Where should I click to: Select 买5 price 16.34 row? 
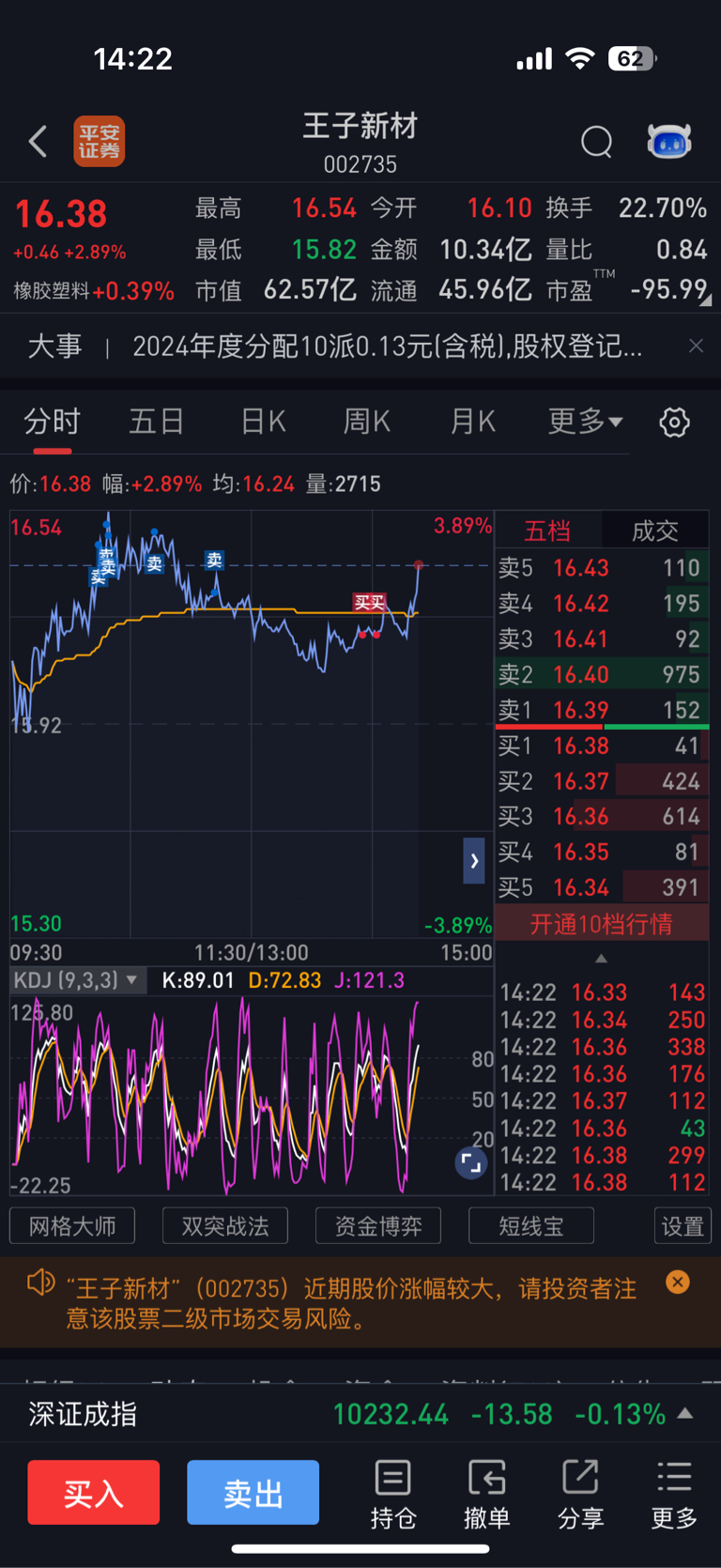602,888
